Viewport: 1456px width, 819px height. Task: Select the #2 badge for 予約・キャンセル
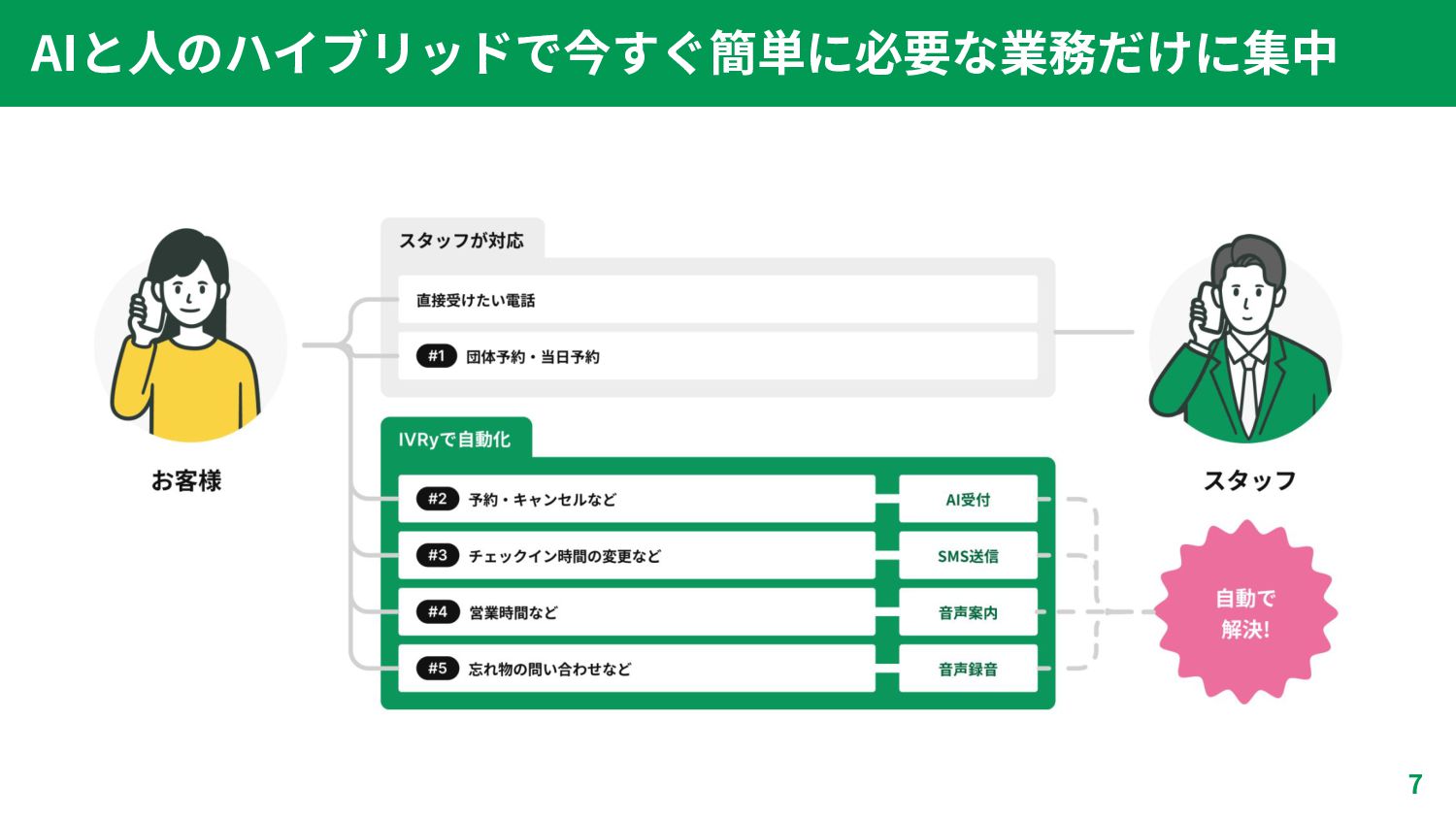(x=437, y=499)
